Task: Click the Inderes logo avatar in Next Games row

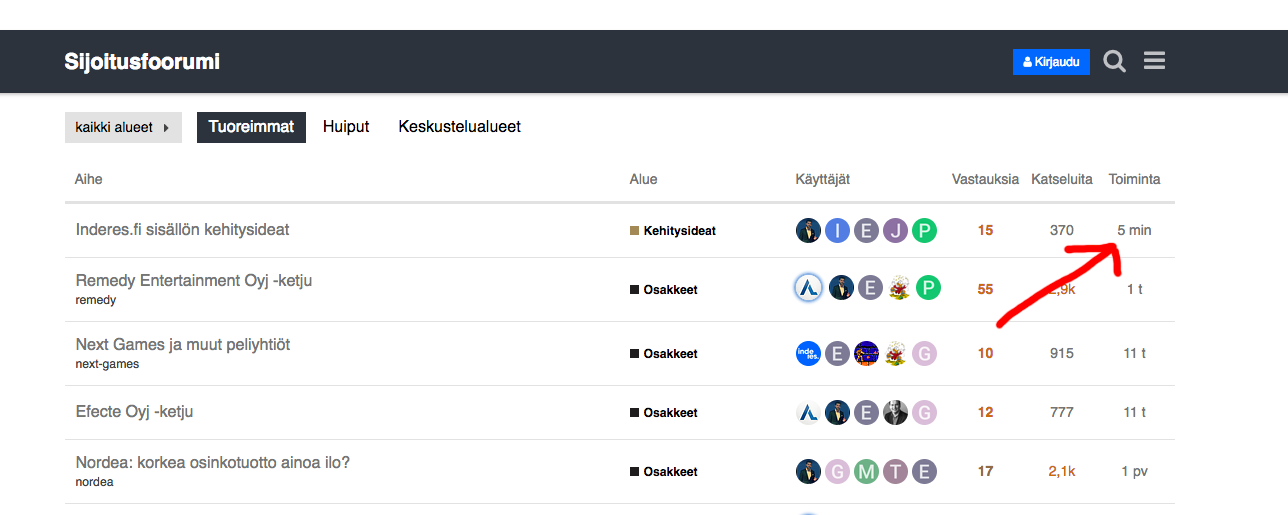Action: point(808,353)
